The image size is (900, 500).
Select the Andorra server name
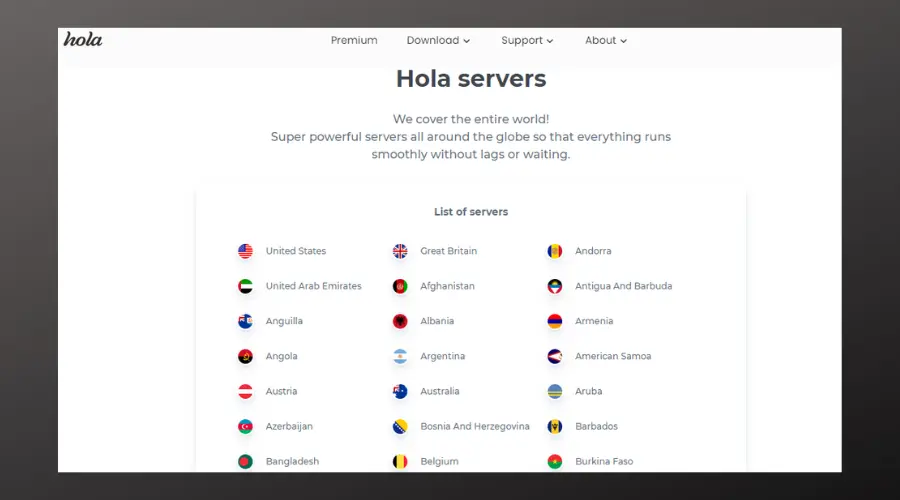[x=593, y=251]
